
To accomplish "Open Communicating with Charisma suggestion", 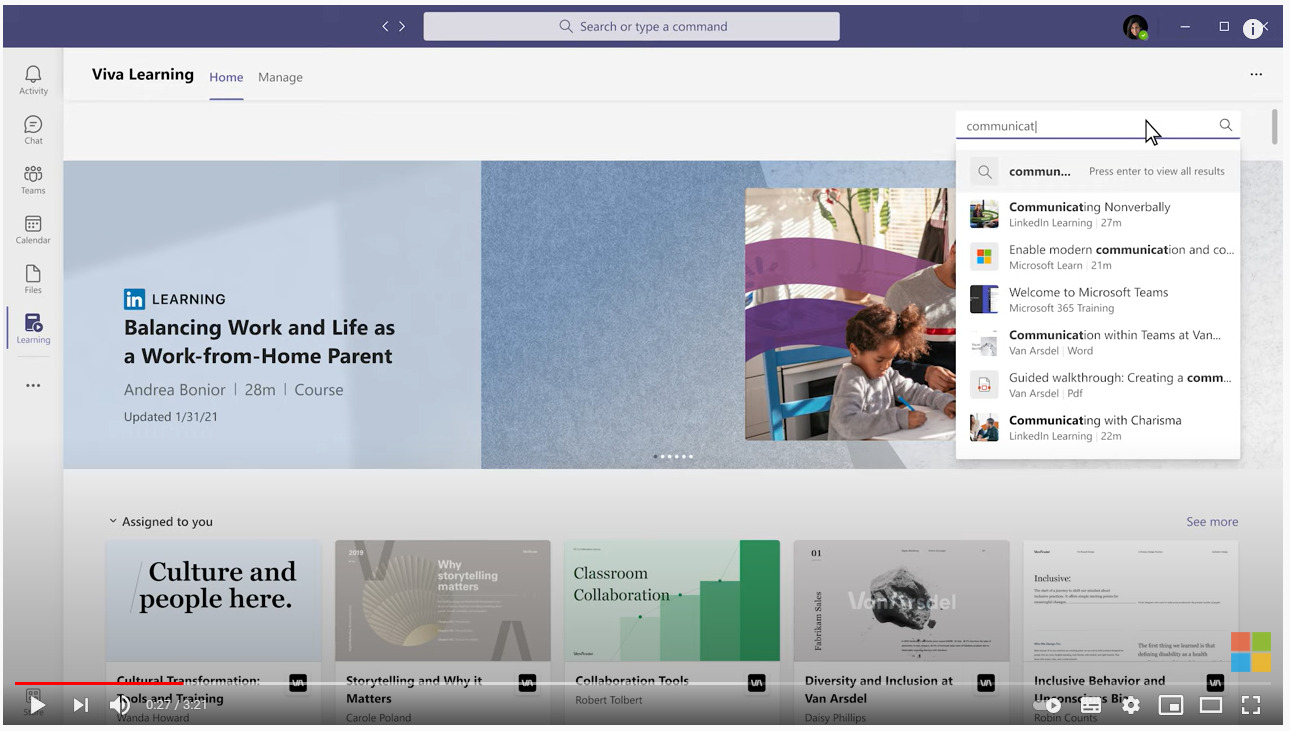I will [1098, 428].
